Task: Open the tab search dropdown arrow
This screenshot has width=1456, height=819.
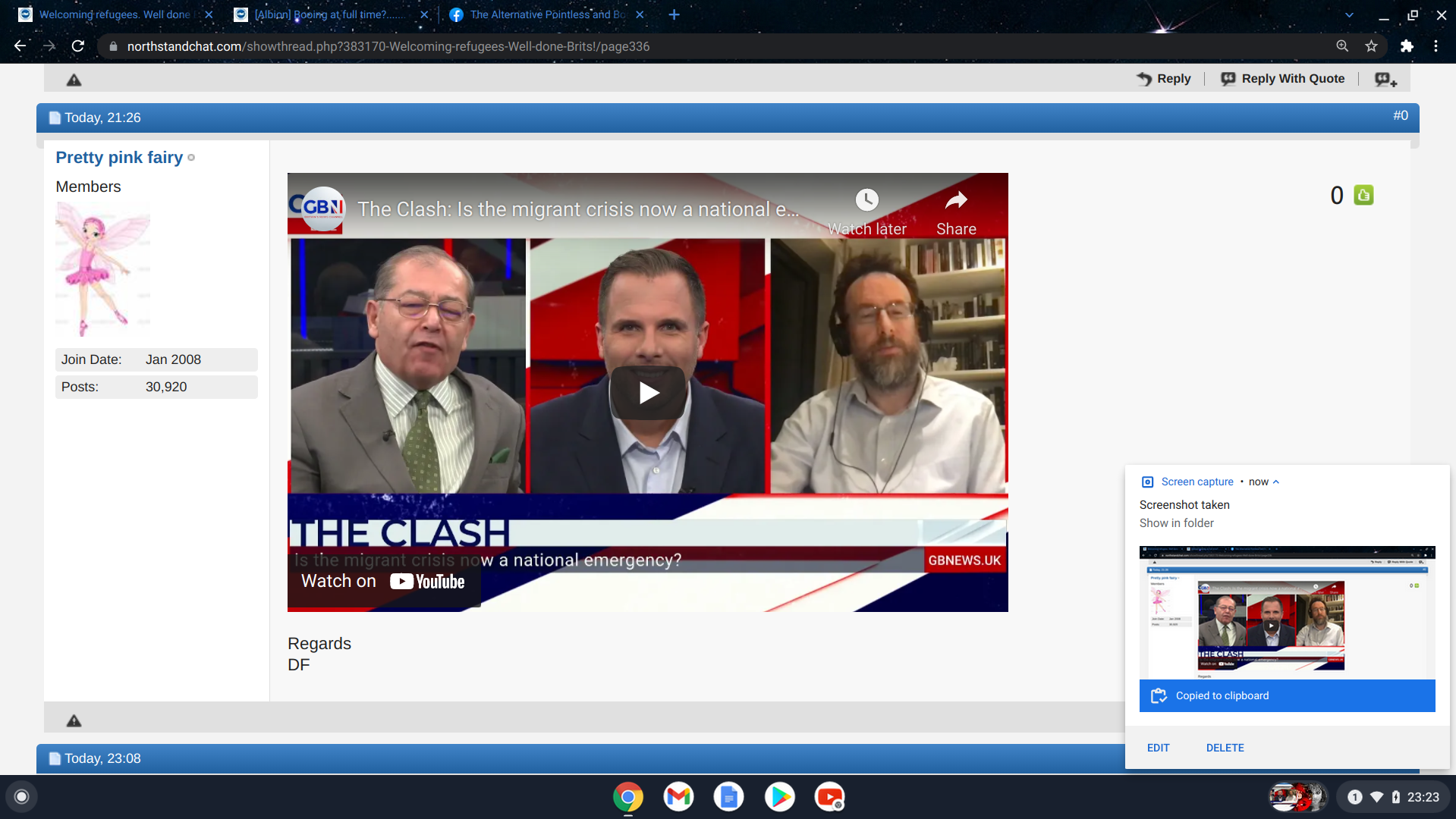Action: click(1349, 14)
